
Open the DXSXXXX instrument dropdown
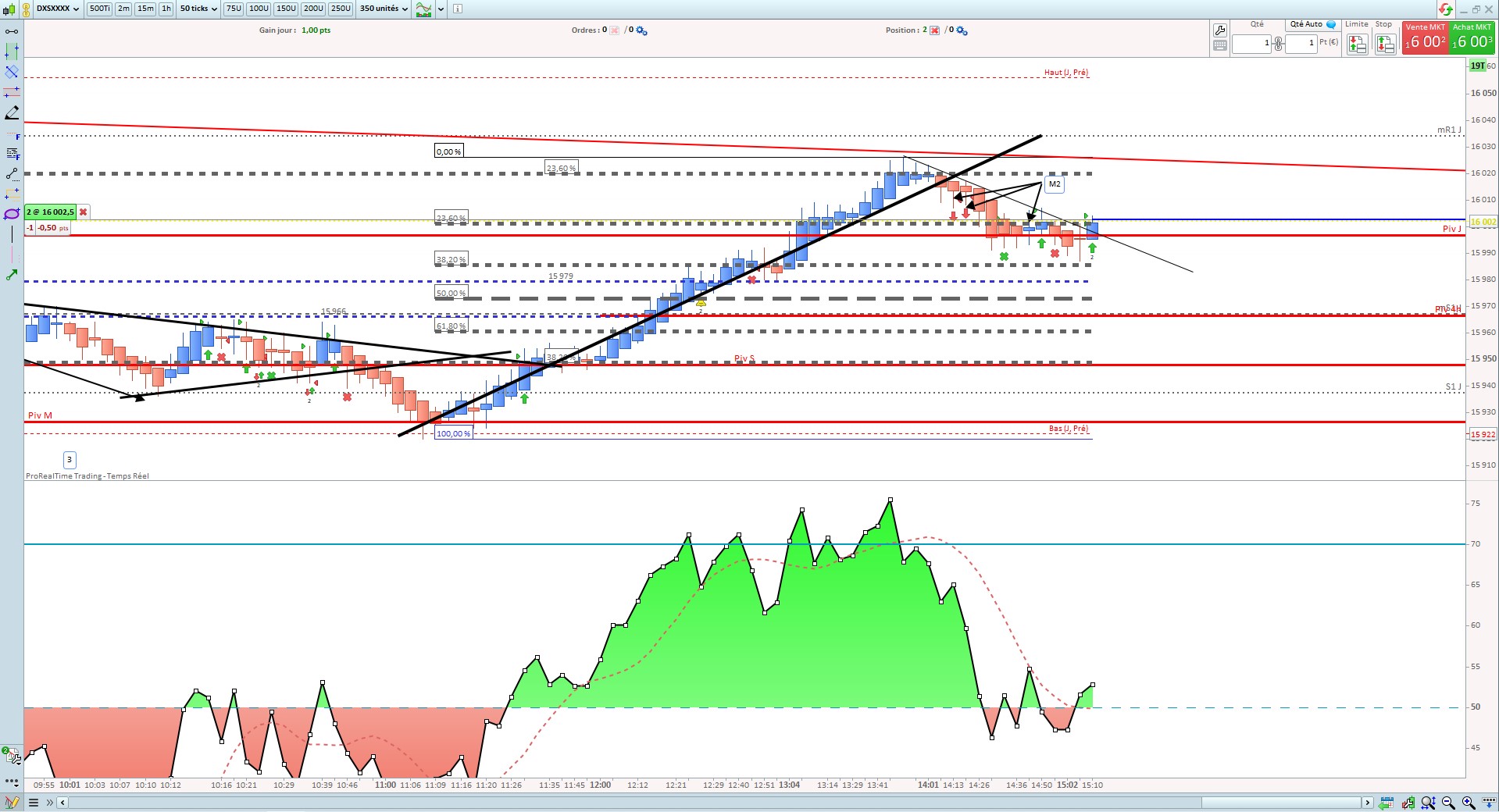57,9
